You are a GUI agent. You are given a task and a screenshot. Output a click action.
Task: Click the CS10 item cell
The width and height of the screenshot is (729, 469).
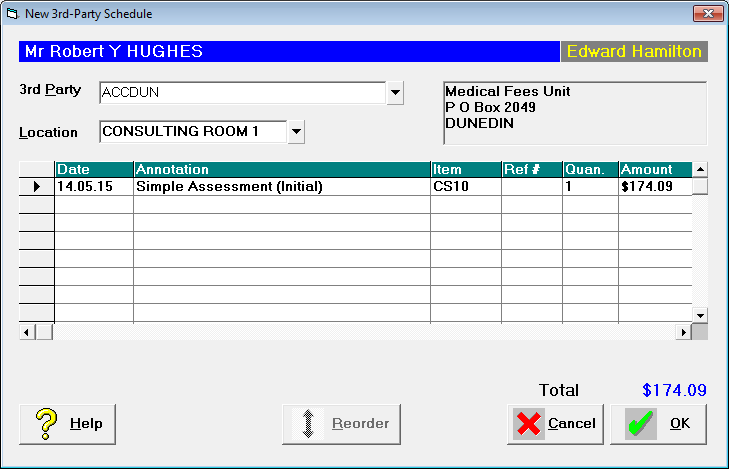[466, 186]
